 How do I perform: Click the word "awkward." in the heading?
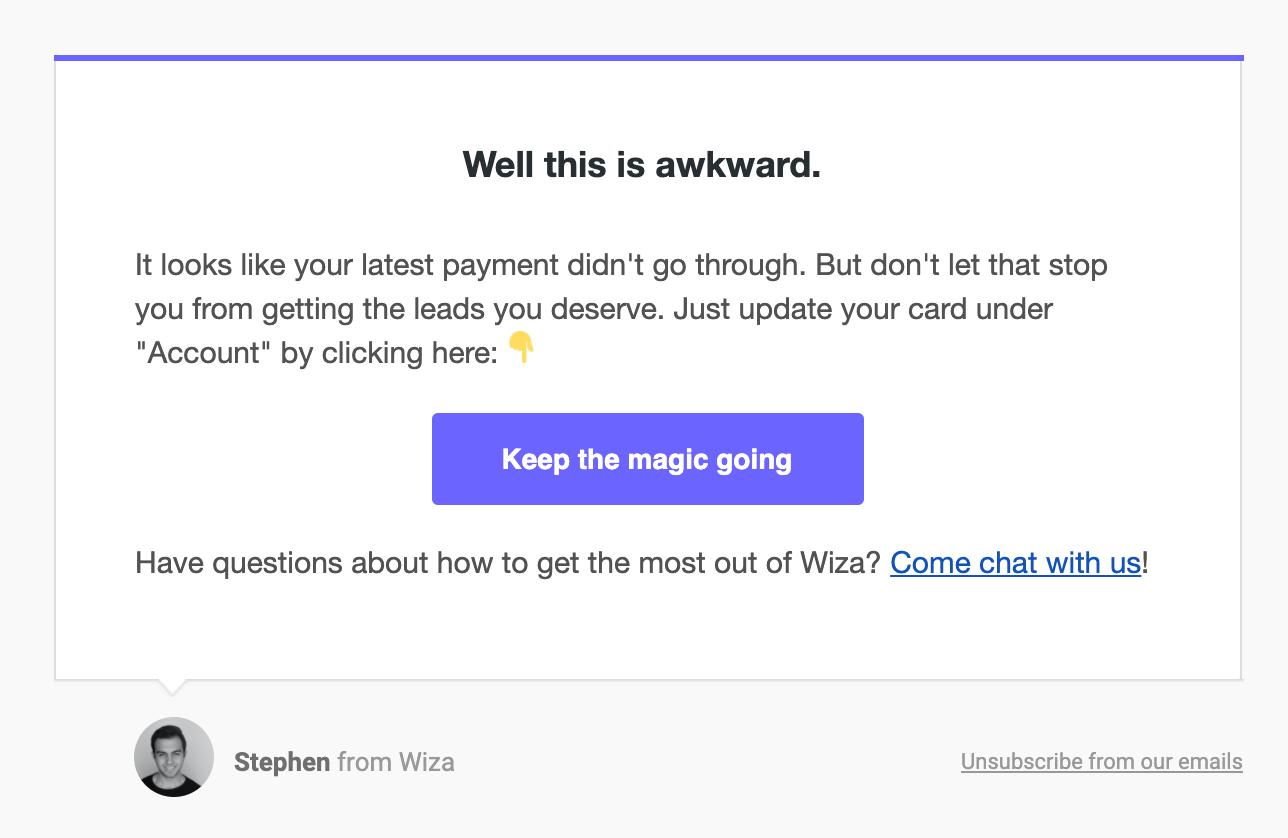738,165
